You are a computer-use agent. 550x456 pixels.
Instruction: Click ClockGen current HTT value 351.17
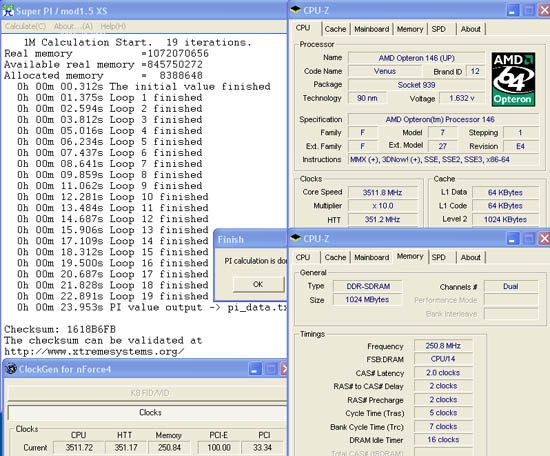tap(126, 448)
